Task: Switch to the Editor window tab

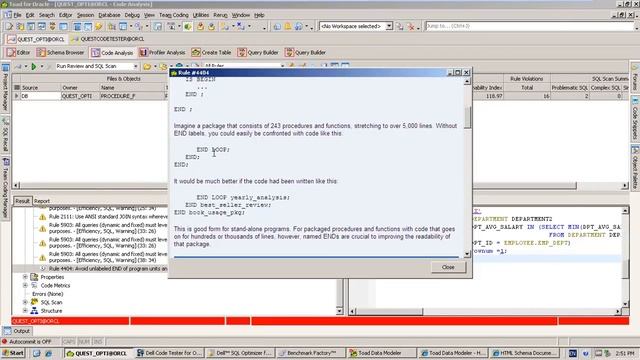Action: click(x=19, y=53)
